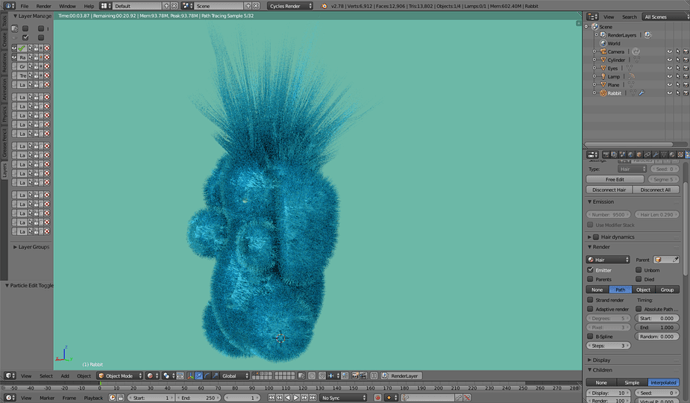Hide Rabbit using its eye toggle
Viewport: 690px width, 403px height.
[x=669, y=93]
